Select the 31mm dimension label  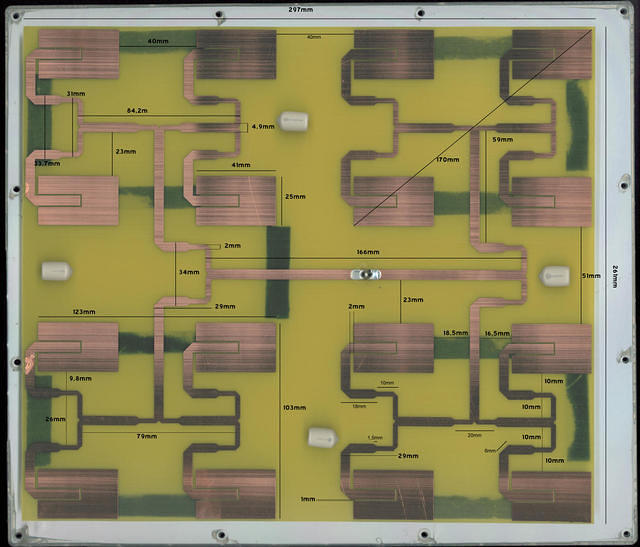pyautogui.click(x=76, y=93)
